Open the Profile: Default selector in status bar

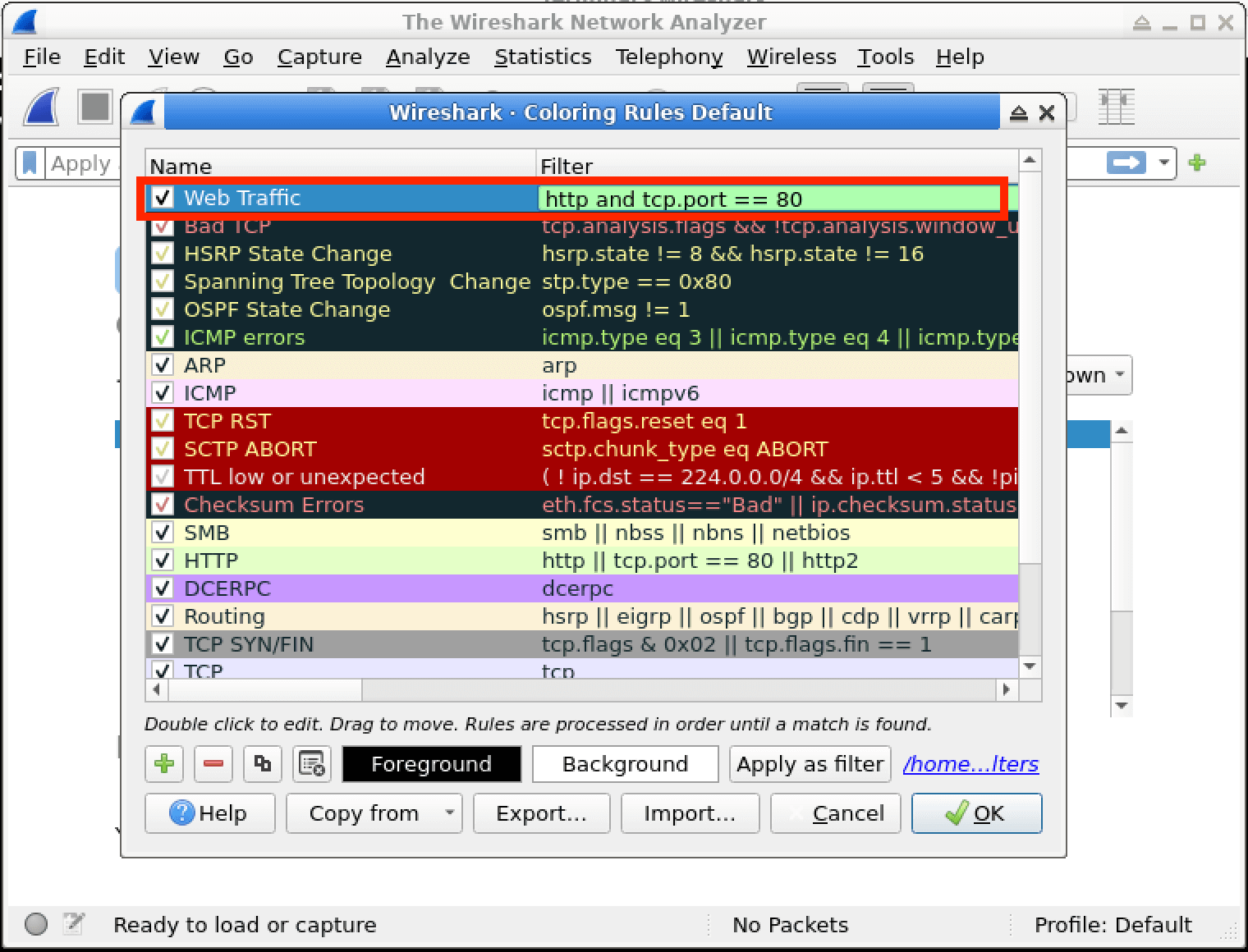[1112, 925]
